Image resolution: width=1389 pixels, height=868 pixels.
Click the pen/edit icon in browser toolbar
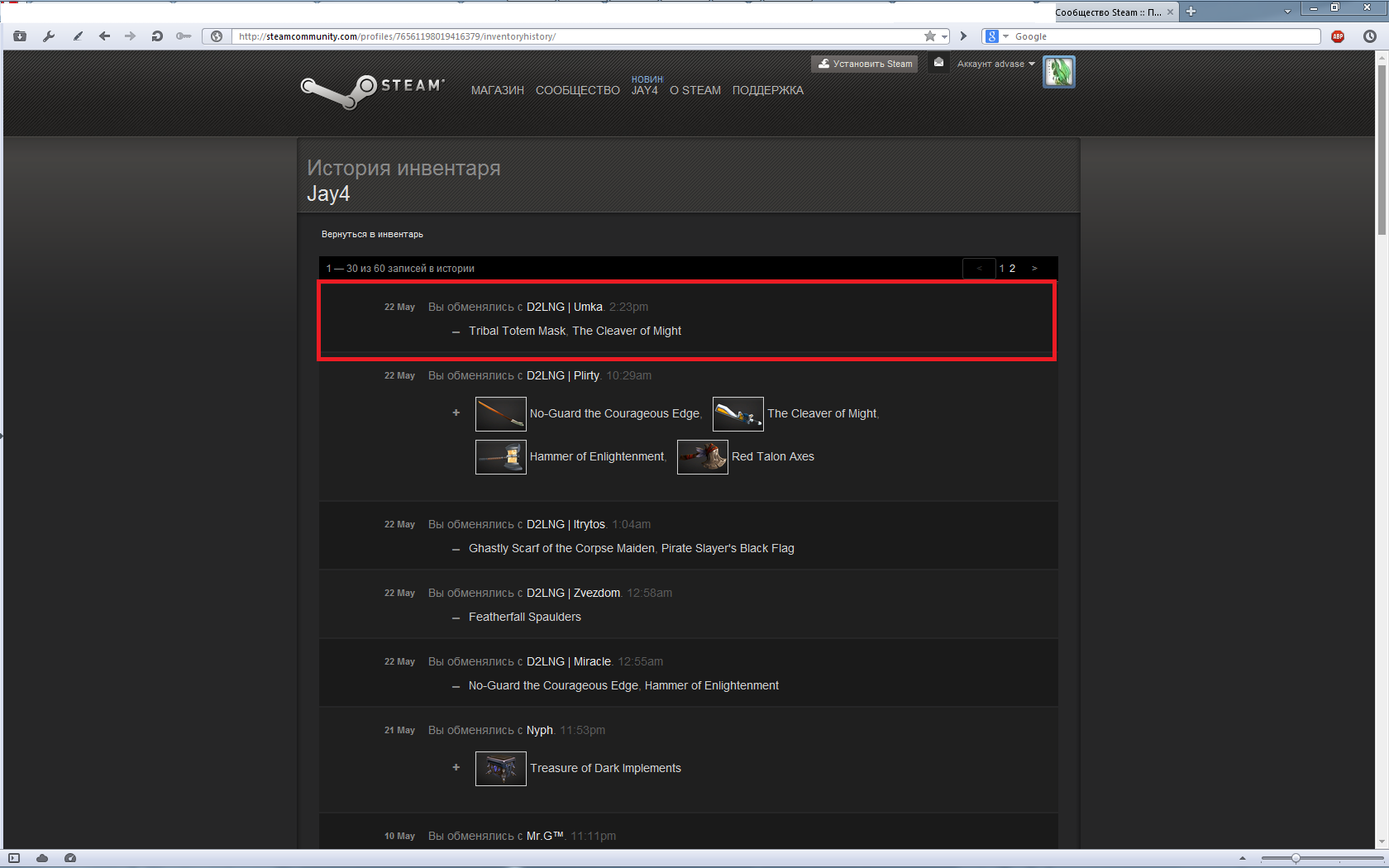pos(78,36)
